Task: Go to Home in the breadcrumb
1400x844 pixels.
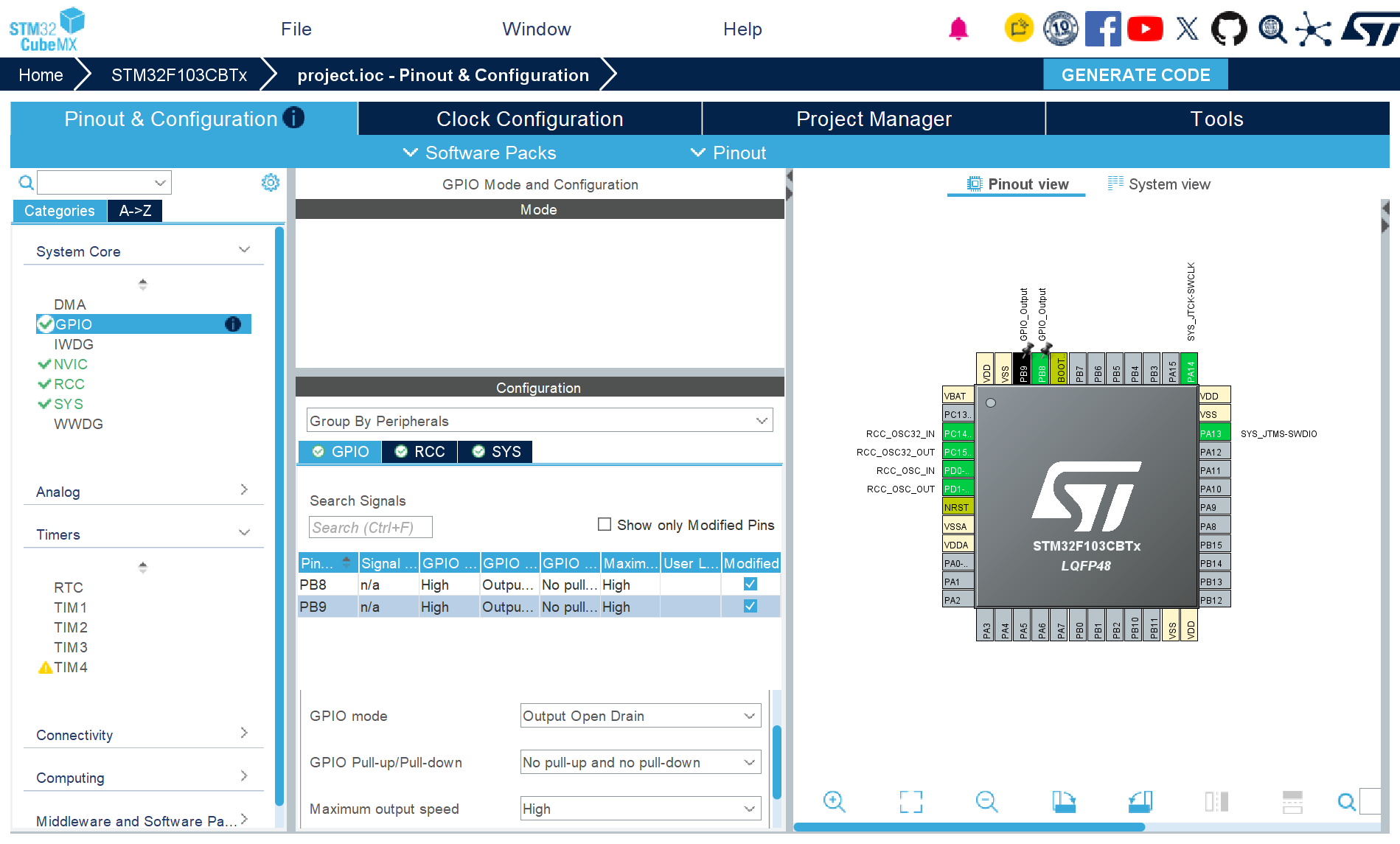Action: 41,74
